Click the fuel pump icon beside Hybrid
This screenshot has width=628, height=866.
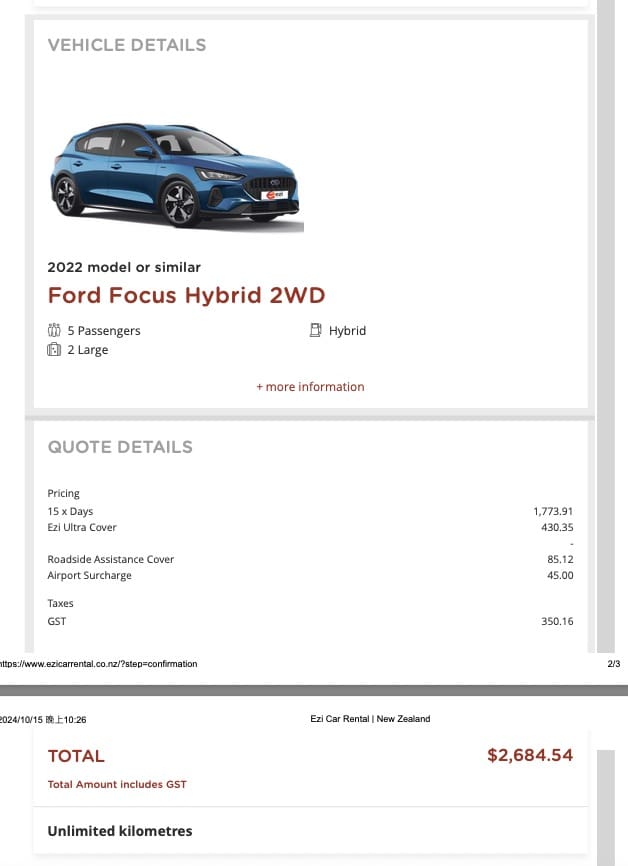click(315, 330)
